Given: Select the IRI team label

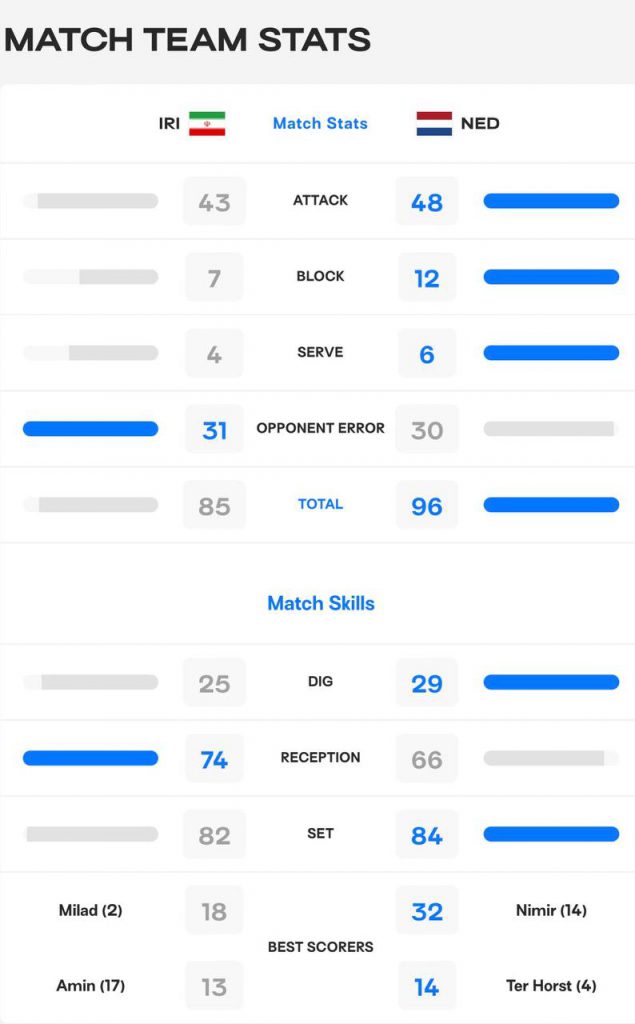Looking at the screenshot, I should [x=169, y=123].
